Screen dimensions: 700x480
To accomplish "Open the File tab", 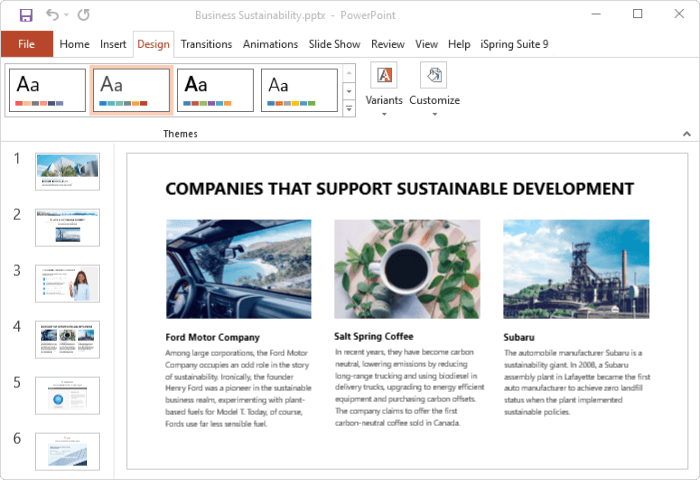I will coord(27,44).
